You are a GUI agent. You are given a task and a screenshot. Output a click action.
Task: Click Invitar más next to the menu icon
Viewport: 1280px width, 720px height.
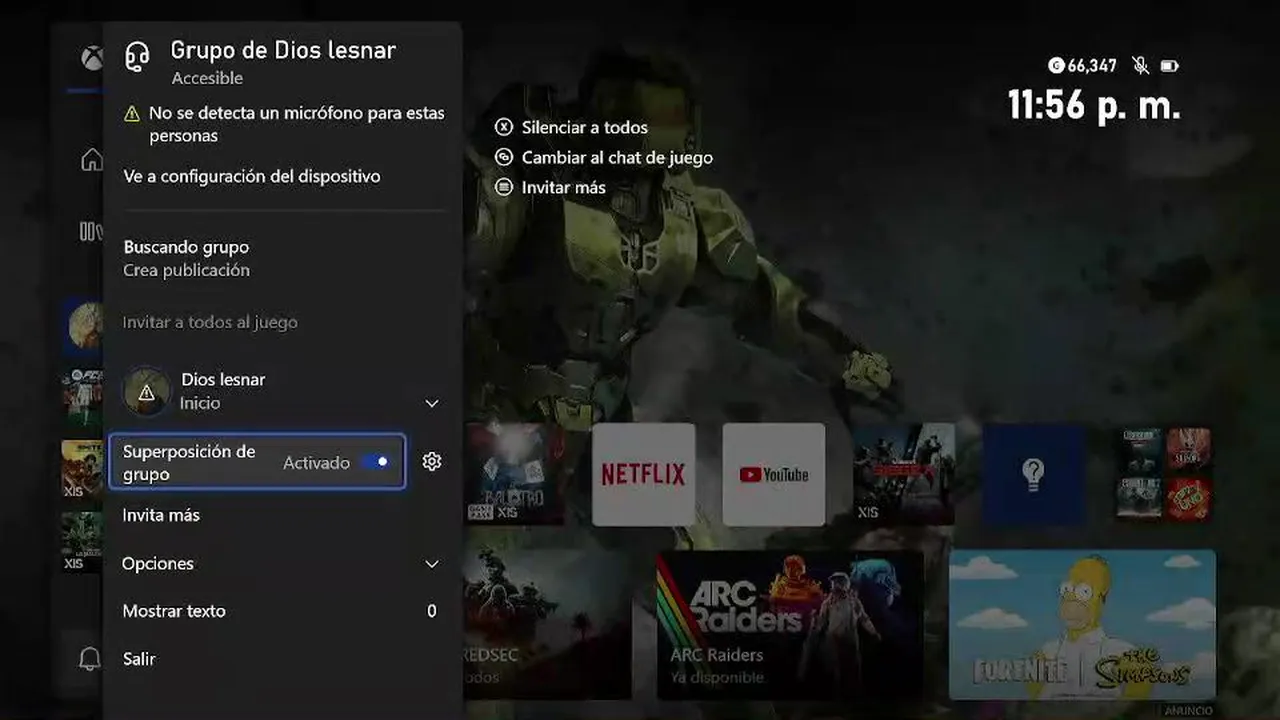(564, 187)
